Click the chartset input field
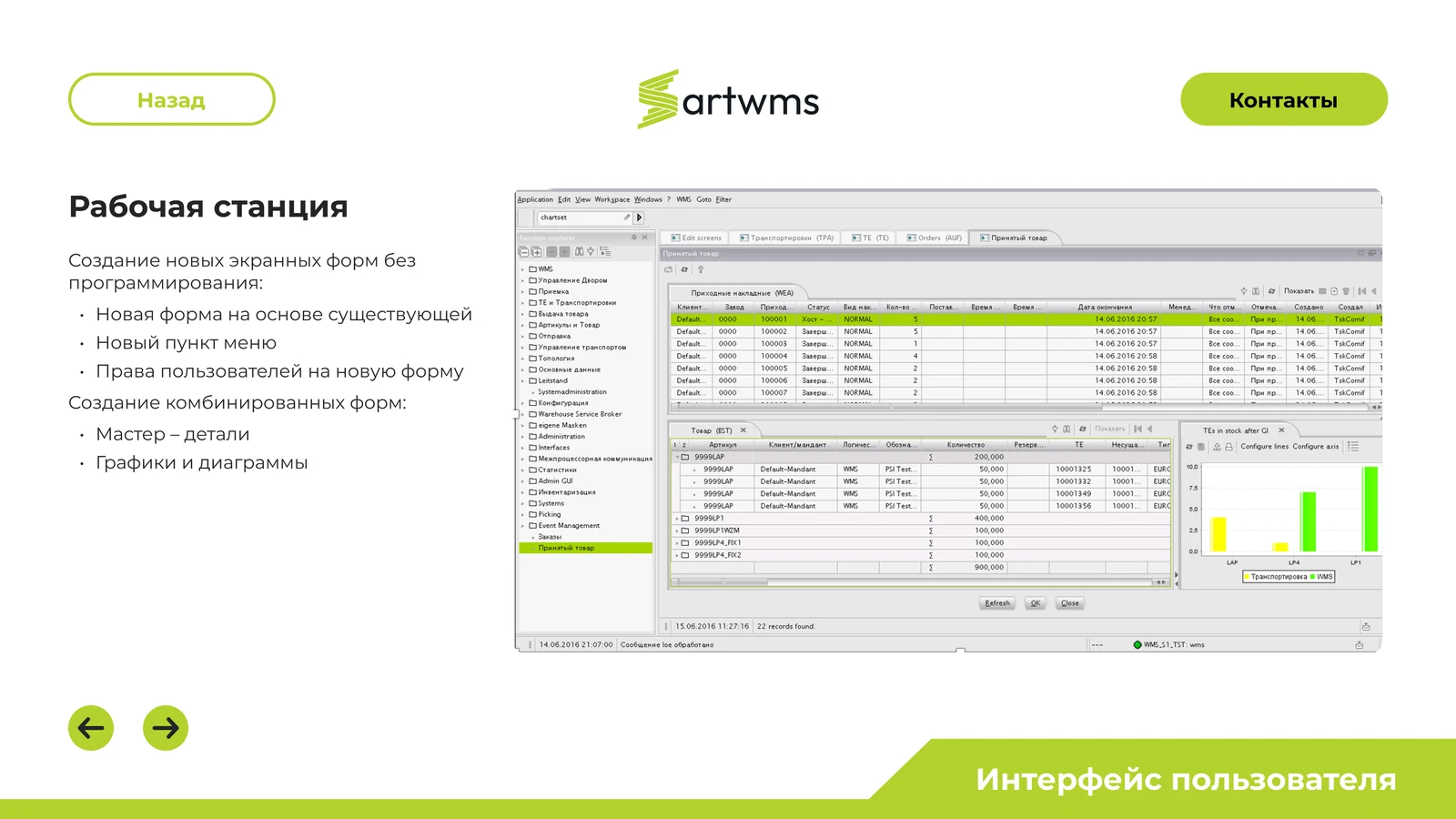This screenshot has width=1456, height=819. point(582,217)
